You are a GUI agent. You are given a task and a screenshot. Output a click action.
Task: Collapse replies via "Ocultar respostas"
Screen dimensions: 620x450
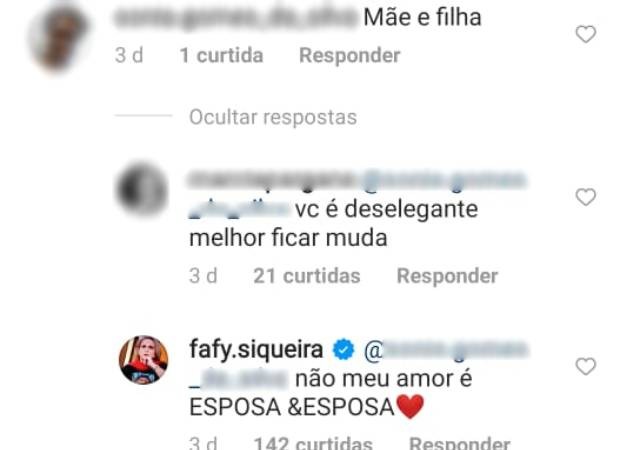(x=273, y=117)
